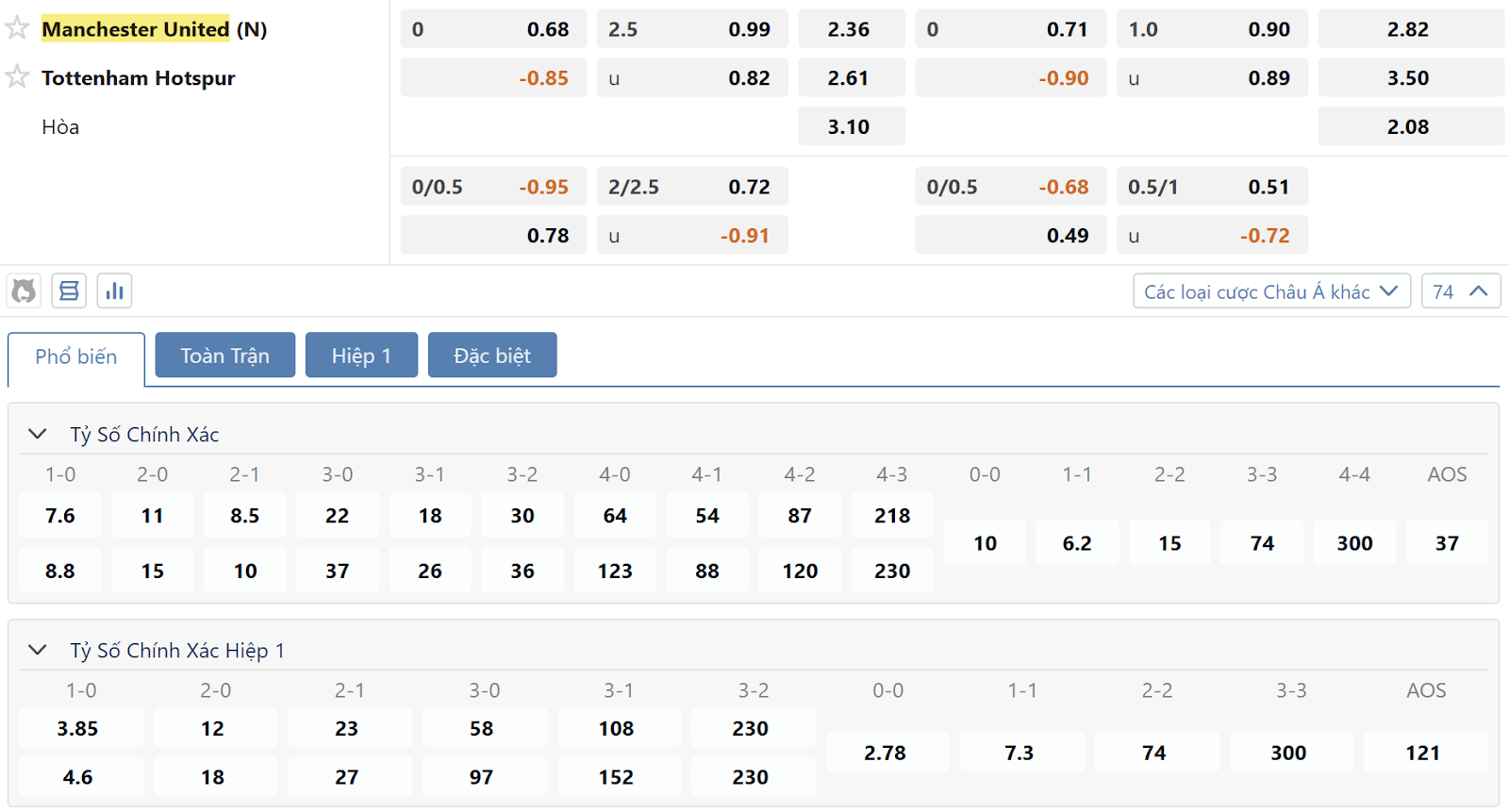Switch to the 'Toàn Trận' tab
This screenshot has width=1509, height=812.
[x=225, y=355]
